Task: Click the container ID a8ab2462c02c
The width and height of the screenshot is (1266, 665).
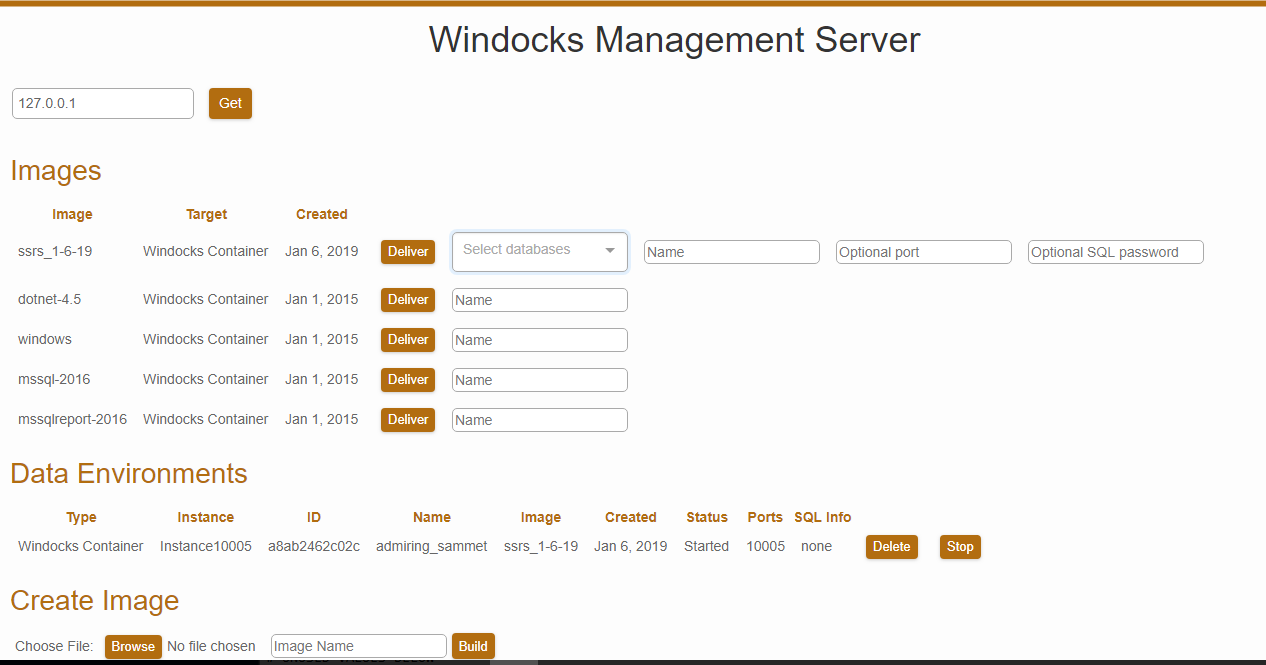Action: tap(314, 546)
